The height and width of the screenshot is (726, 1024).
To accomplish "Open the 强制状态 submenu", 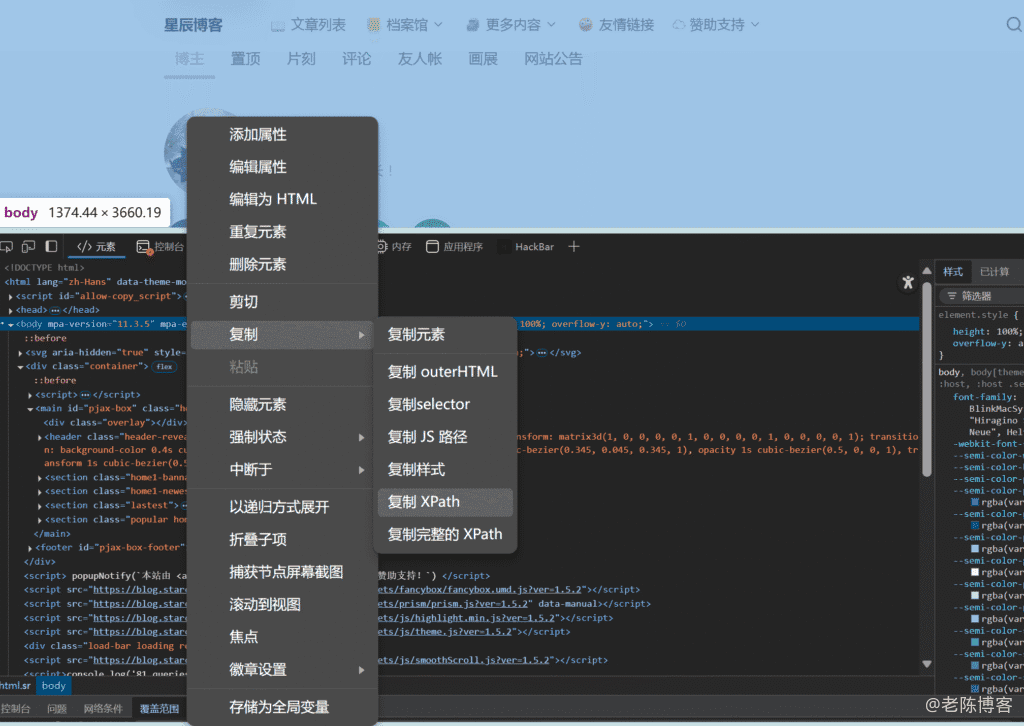I will tap(283, 437).
